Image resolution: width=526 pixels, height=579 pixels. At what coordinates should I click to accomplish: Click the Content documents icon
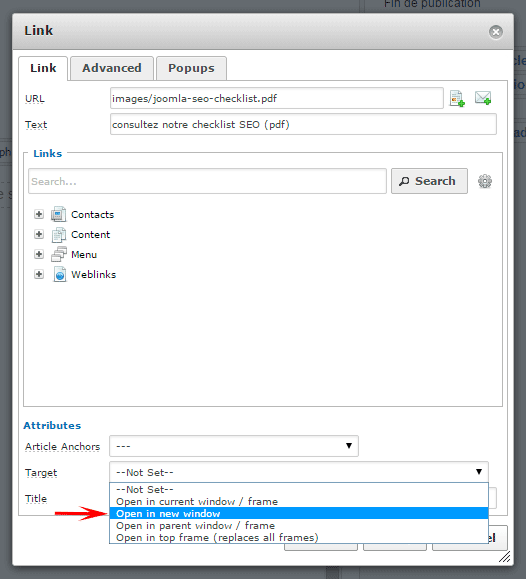[x=58, y=234]
